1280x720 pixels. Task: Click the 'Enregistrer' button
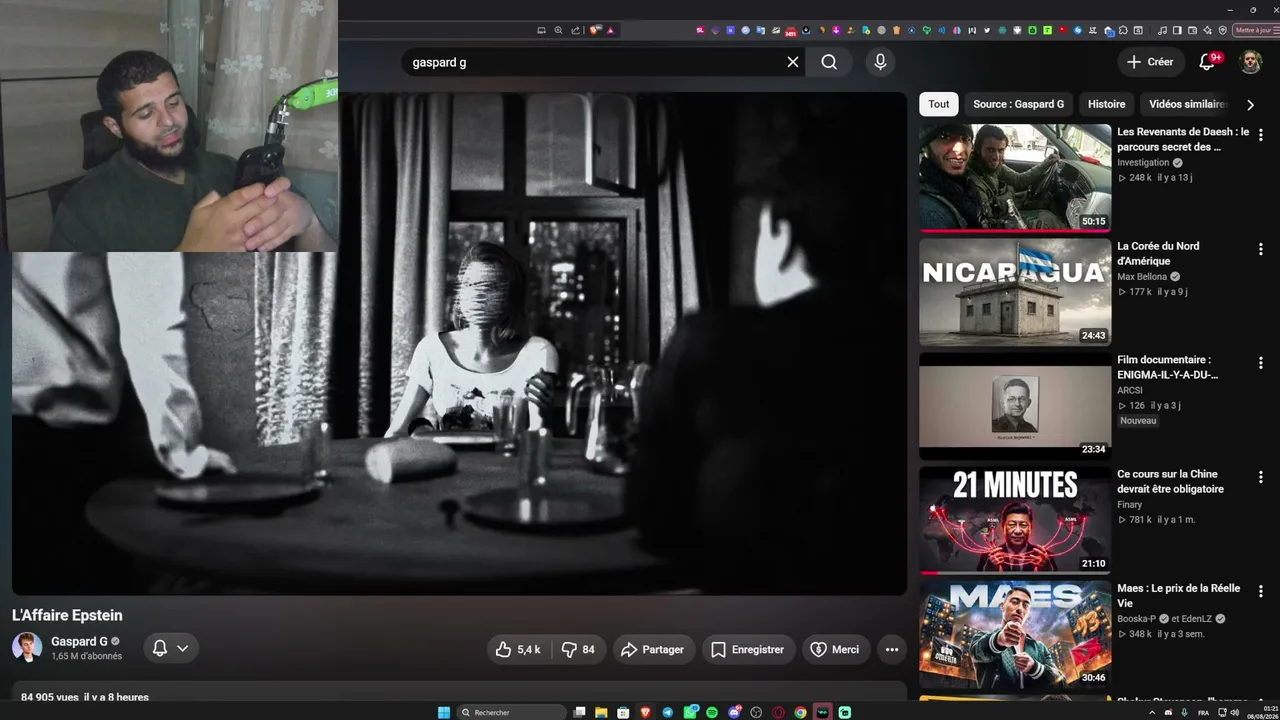pos(747,650)
